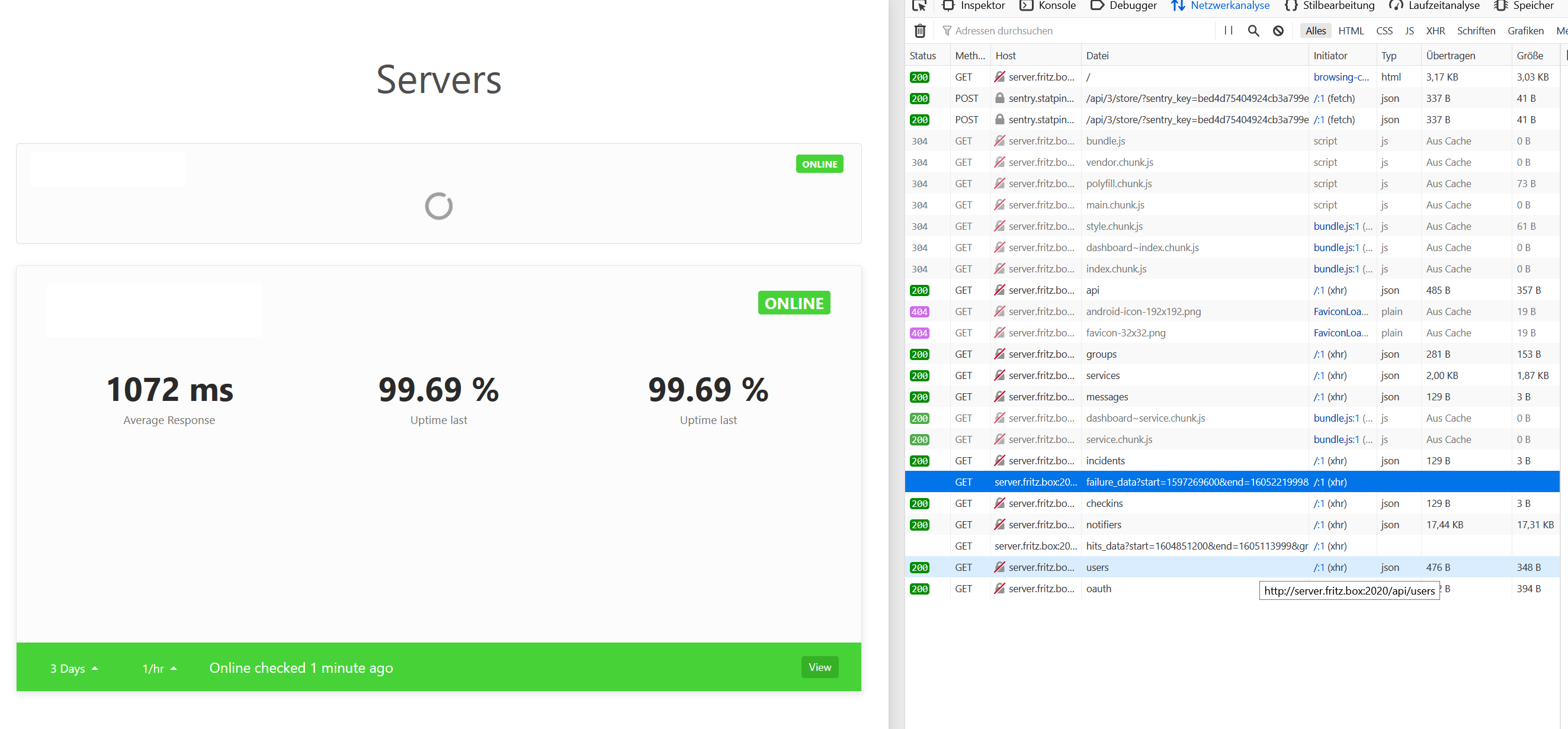Click the green View button
The width and height of the screenshot is (1568, 729).
click(x=819, y=667)
